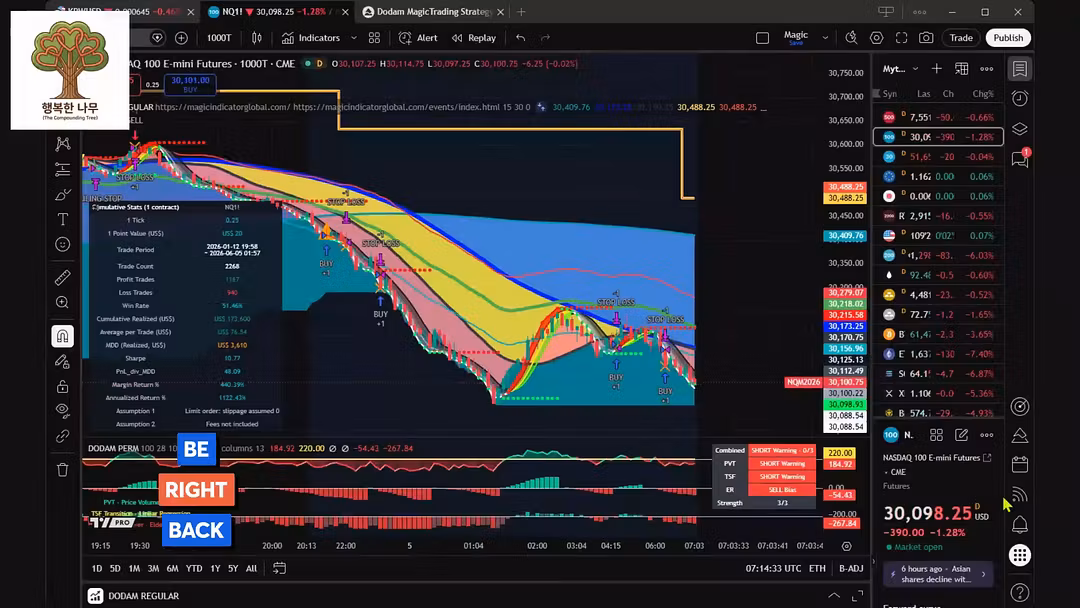Toggle stay in drawing mode

point(63,361)
